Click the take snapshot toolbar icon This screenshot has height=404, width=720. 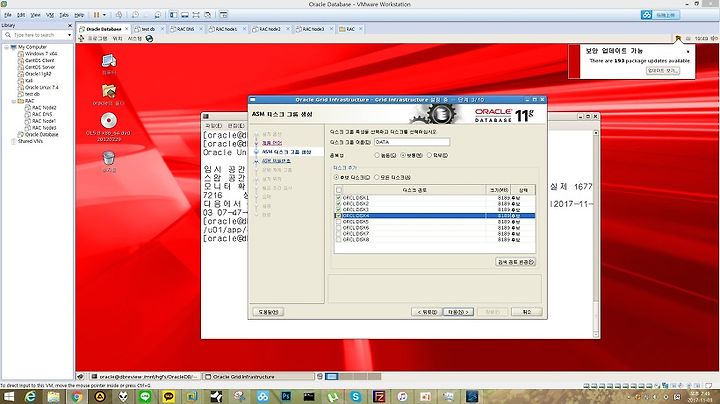(135, 15)
